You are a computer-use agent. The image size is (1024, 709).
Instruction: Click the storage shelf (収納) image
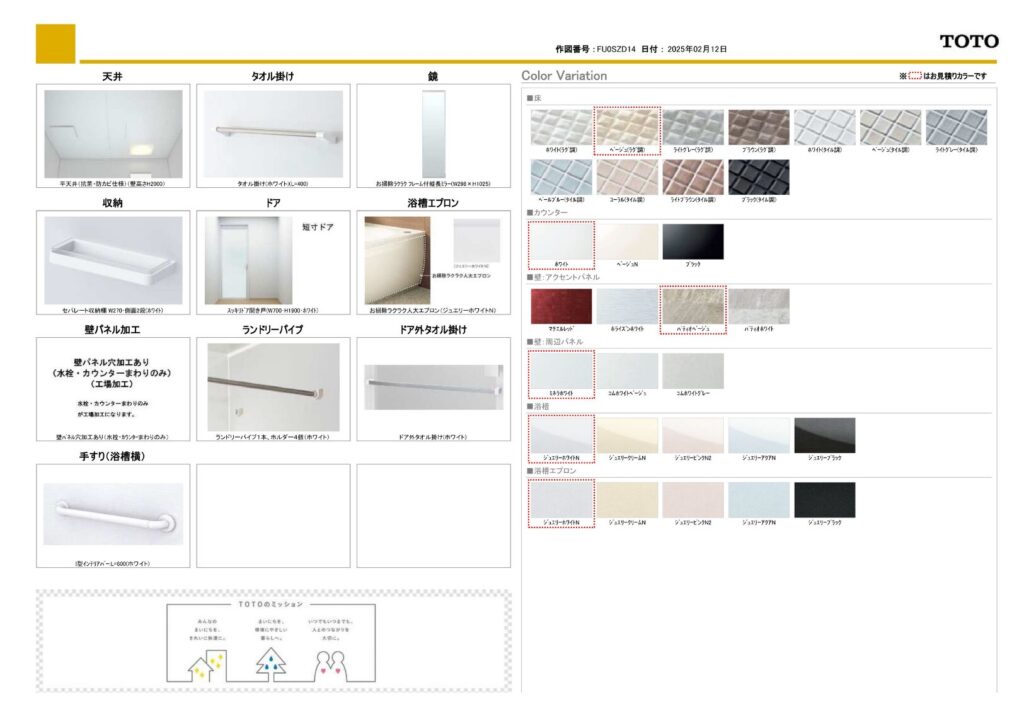[x=113, y=260]
